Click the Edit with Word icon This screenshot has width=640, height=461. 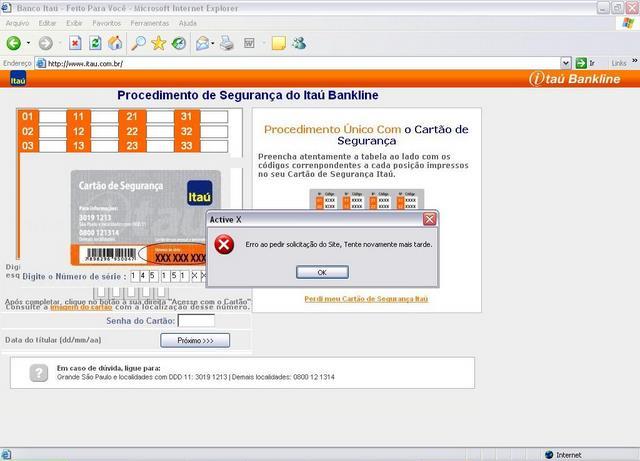(x=249, y=43)
